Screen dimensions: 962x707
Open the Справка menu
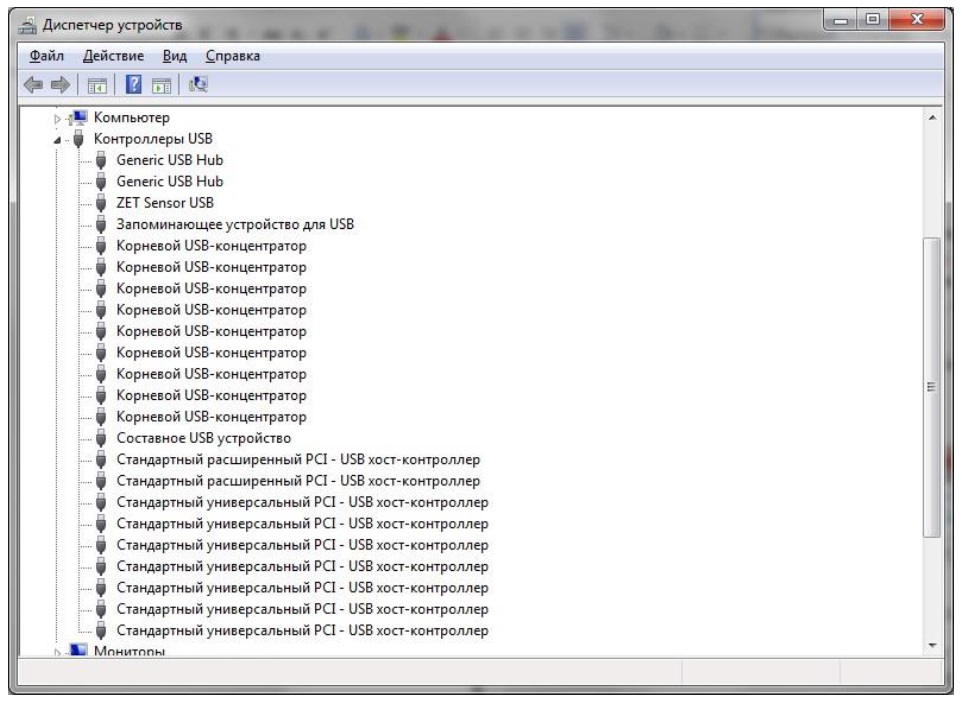coord(233,56)
